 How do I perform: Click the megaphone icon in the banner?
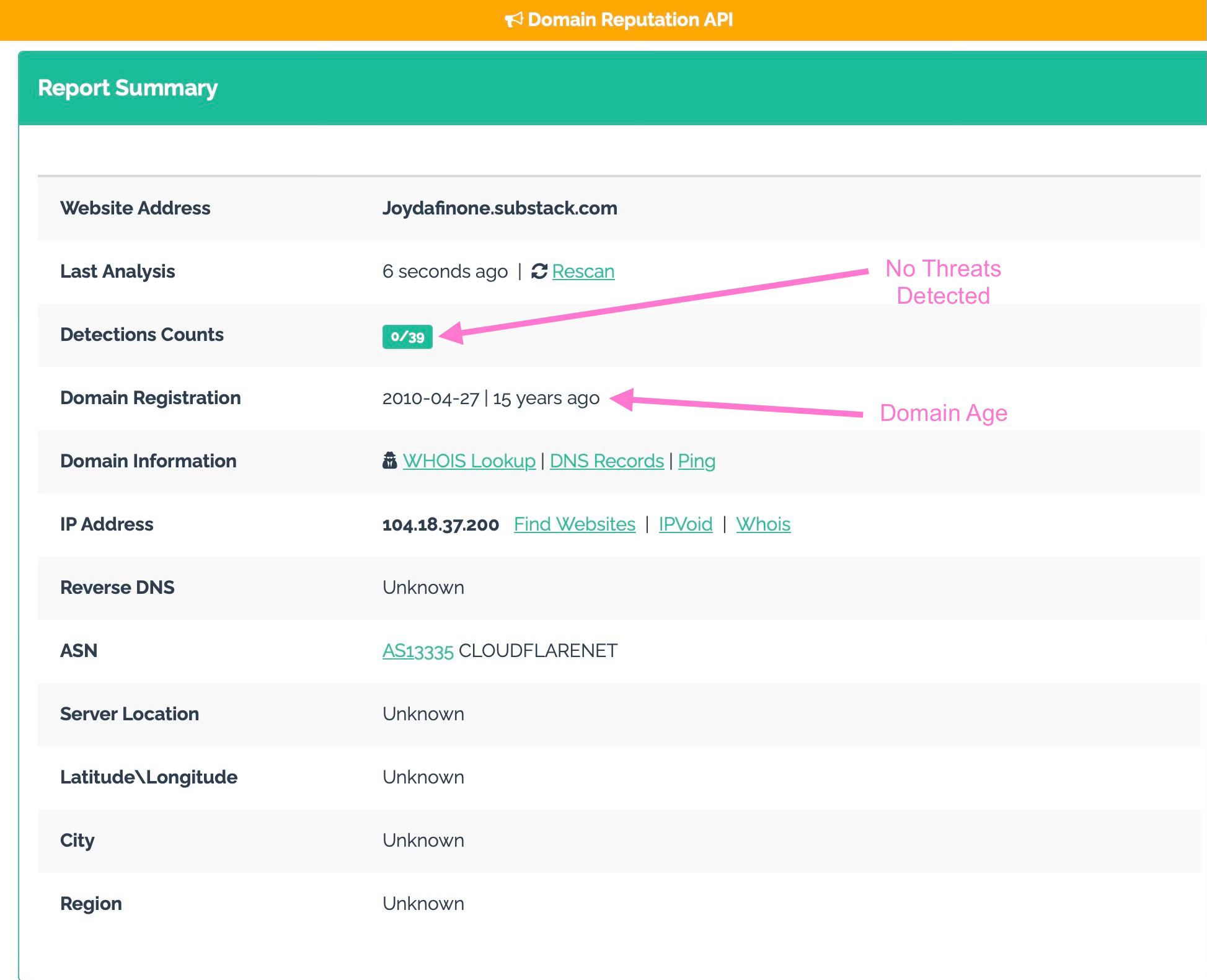tap(513, 20)
